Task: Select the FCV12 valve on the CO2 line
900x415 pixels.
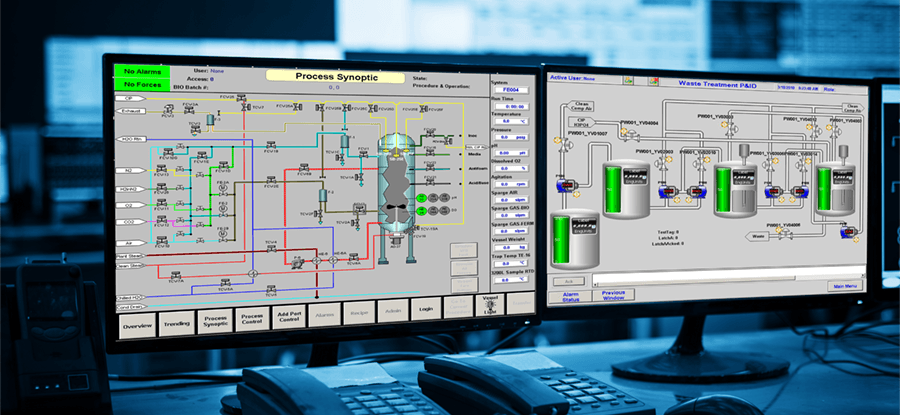Action: pos(161,220)
